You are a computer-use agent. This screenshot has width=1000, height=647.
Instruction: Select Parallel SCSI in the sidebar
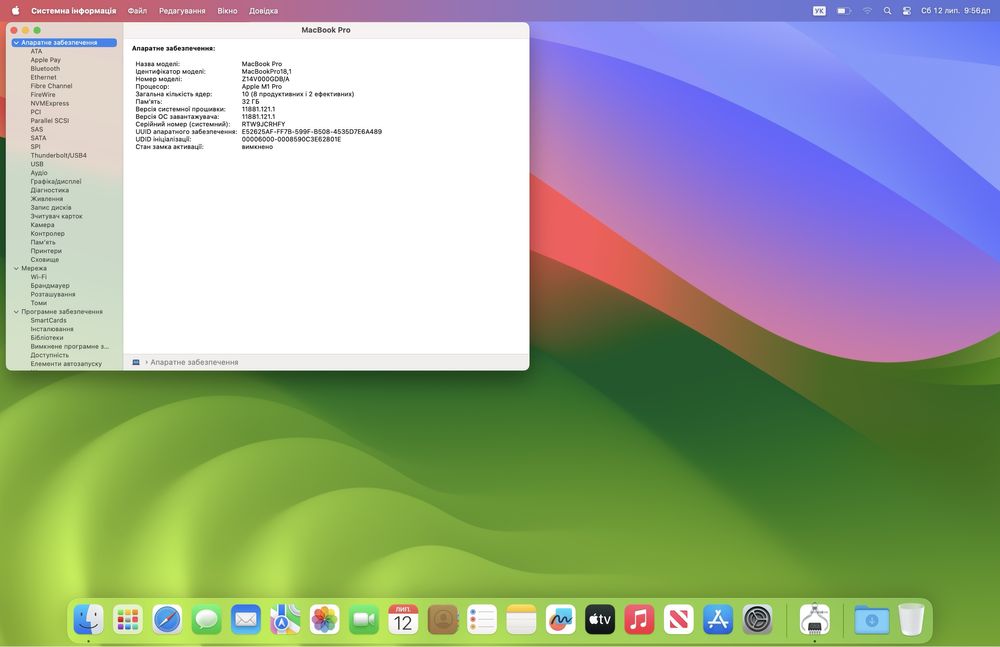pos(50,121)
